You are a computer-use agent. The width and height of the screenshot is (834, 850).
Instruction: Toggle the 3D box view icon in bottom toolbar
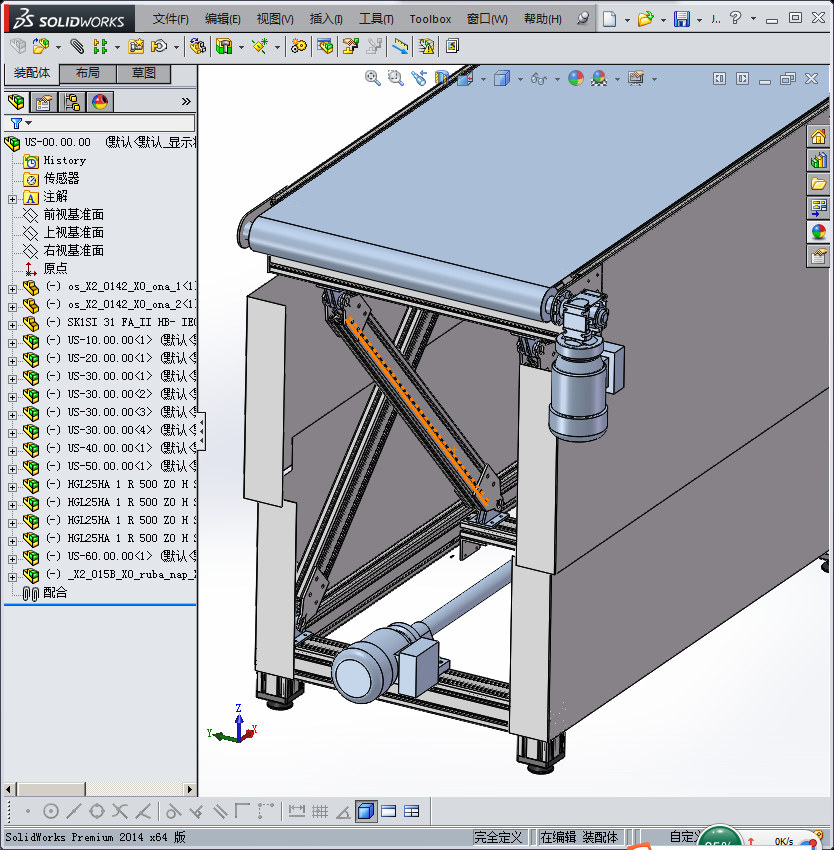pos(366,812)
